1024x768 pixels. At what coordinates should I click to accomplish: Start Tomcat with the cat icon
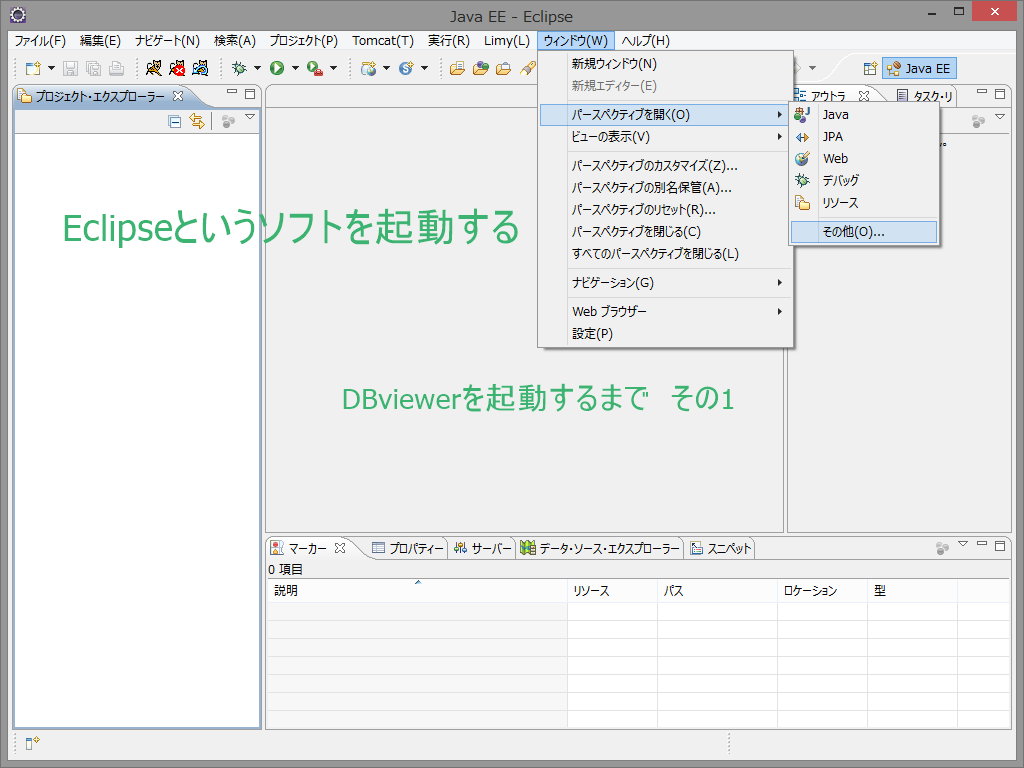(153, 68)
